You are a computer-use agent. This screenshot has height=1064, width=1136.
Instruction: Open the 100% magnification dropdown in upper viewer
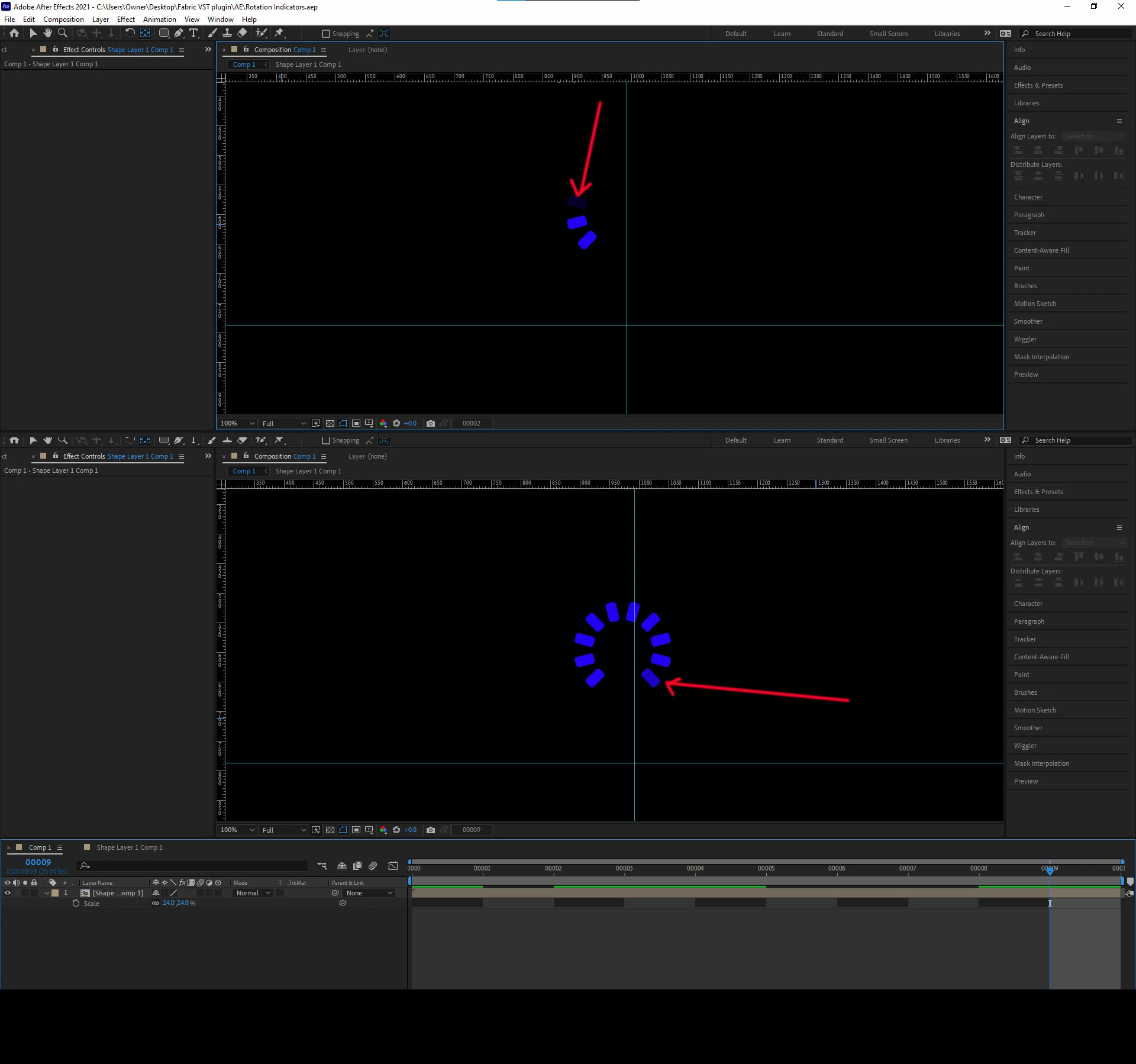(237, 423)
